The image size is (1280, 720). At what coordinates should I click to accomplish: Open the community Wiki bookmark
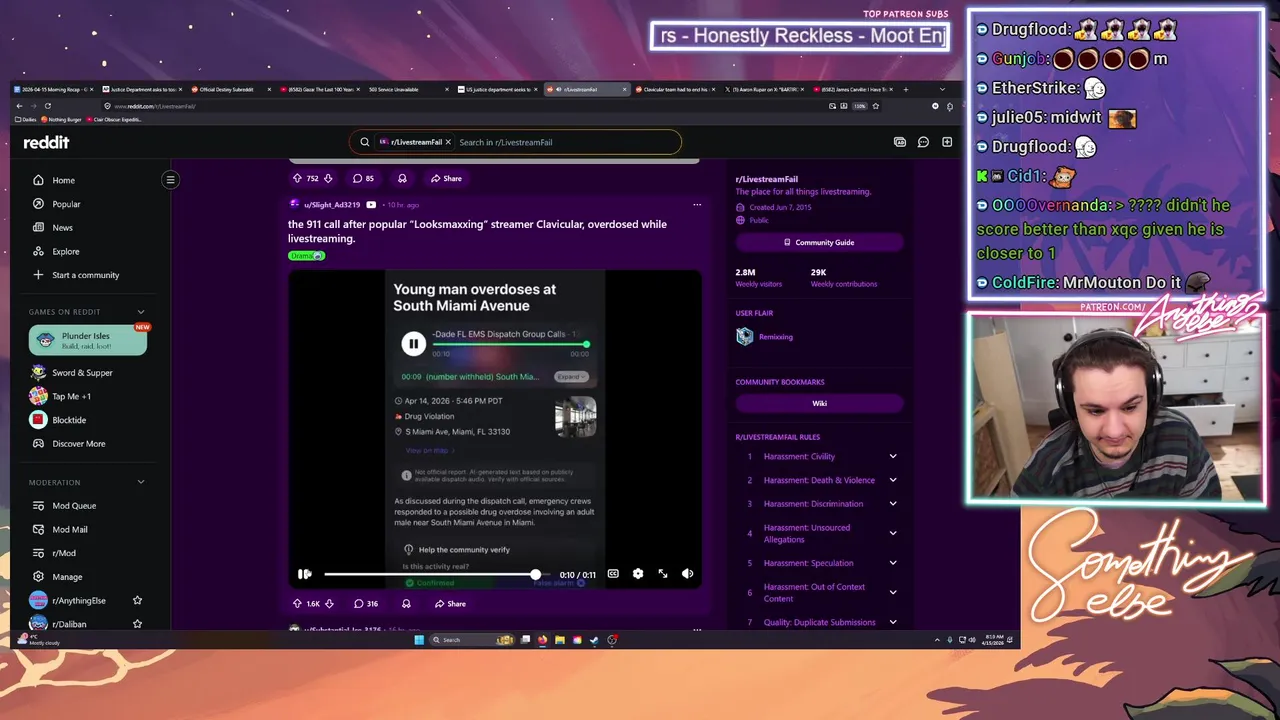pyautogui.click(x=819, y=403)
